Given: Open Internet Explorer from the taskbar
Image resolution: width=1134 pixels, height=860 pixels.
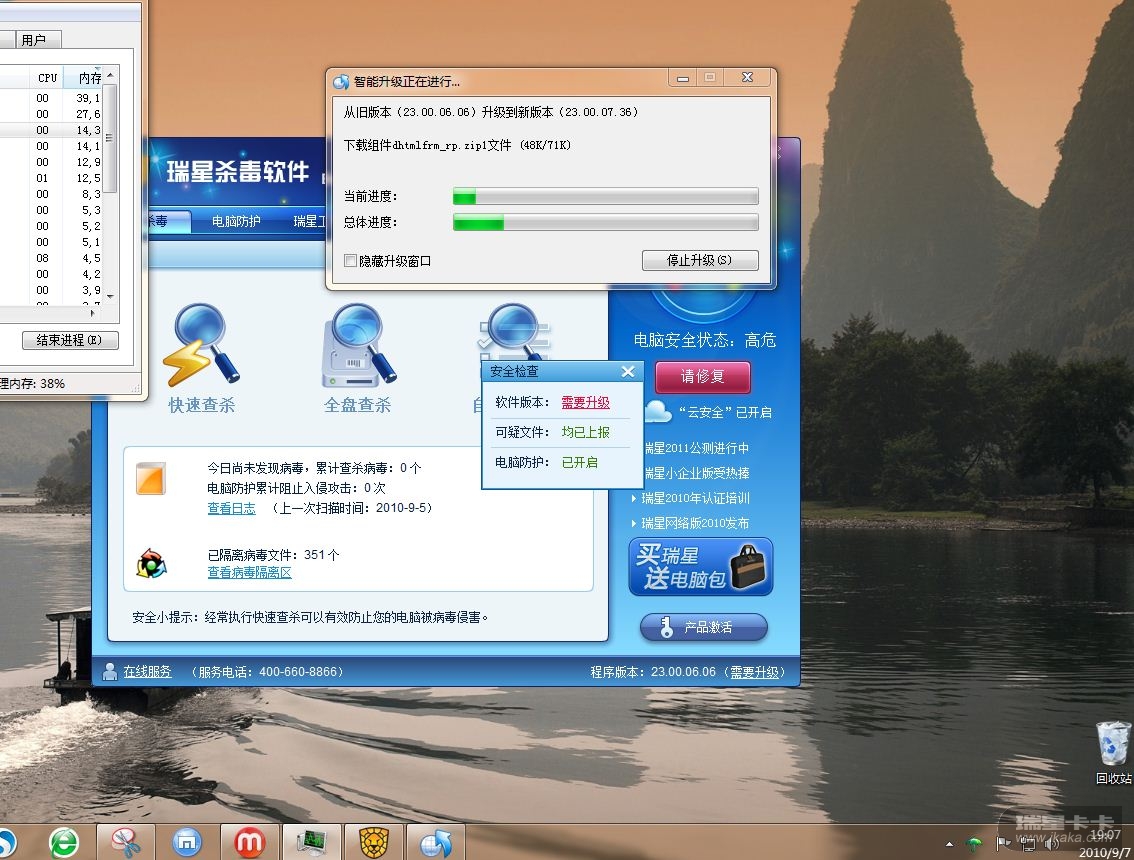Looking at the screenshot, I should point(64,843).
